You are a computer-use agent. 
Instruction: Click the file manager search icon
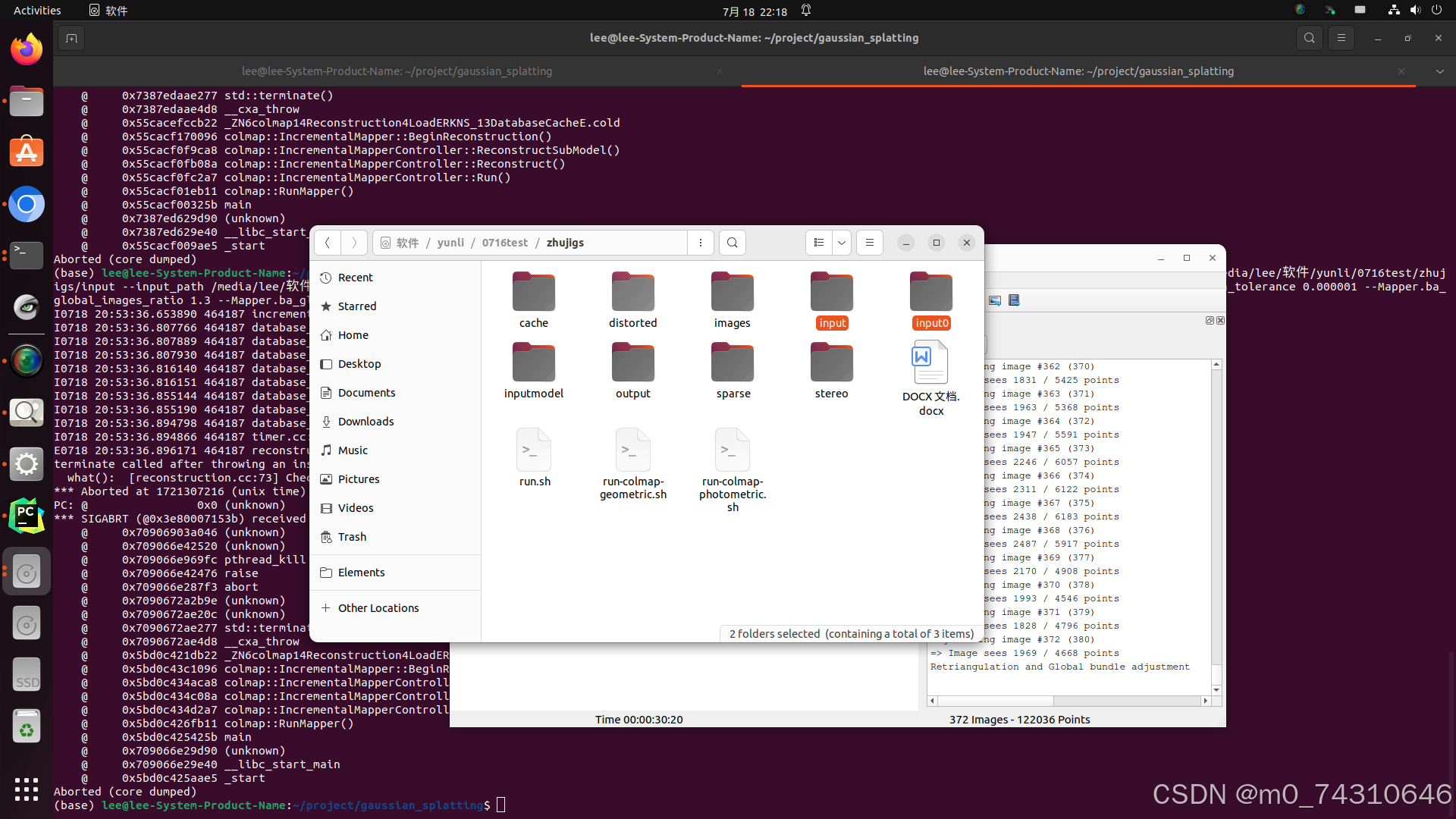tap(732, 243)
